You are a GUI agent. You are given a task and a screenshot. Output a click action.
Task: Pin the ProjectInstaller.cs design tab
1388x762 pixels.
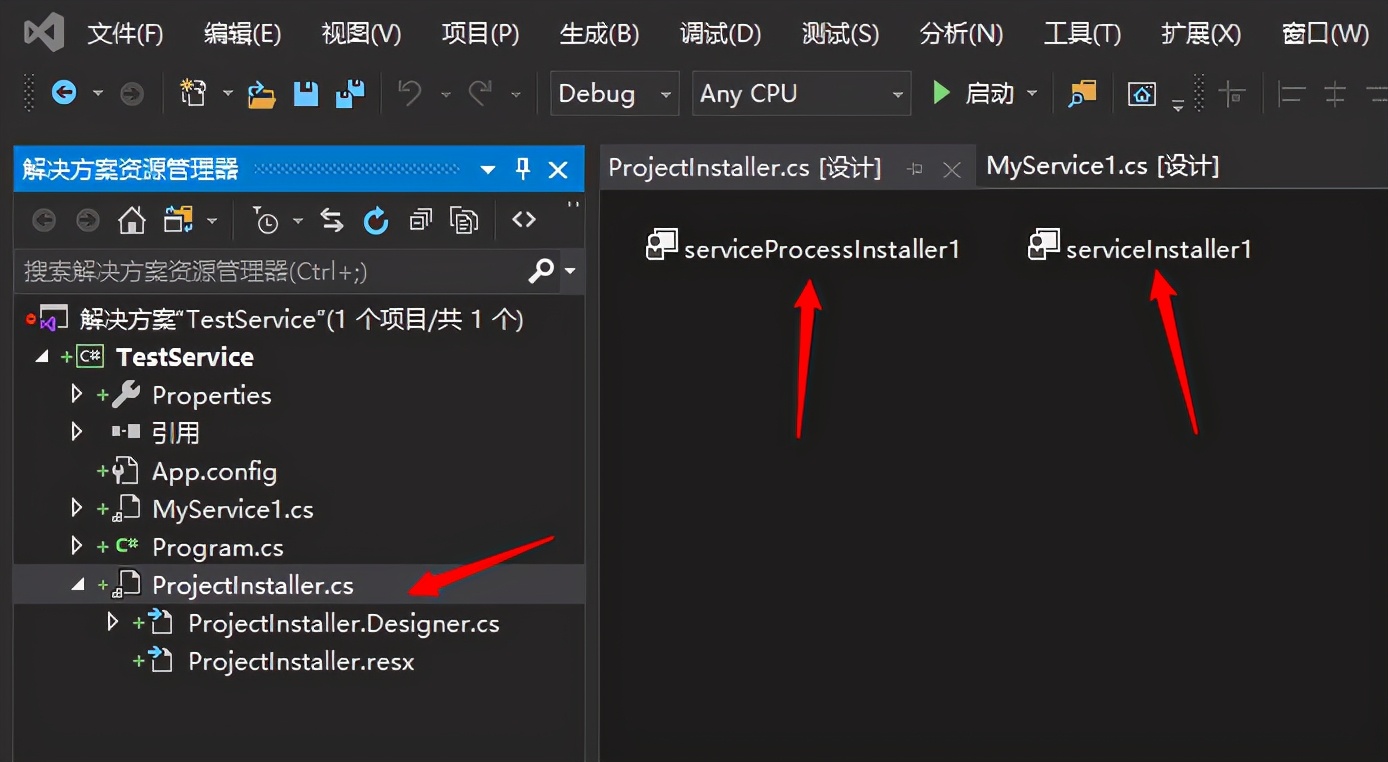click(914, 170)
